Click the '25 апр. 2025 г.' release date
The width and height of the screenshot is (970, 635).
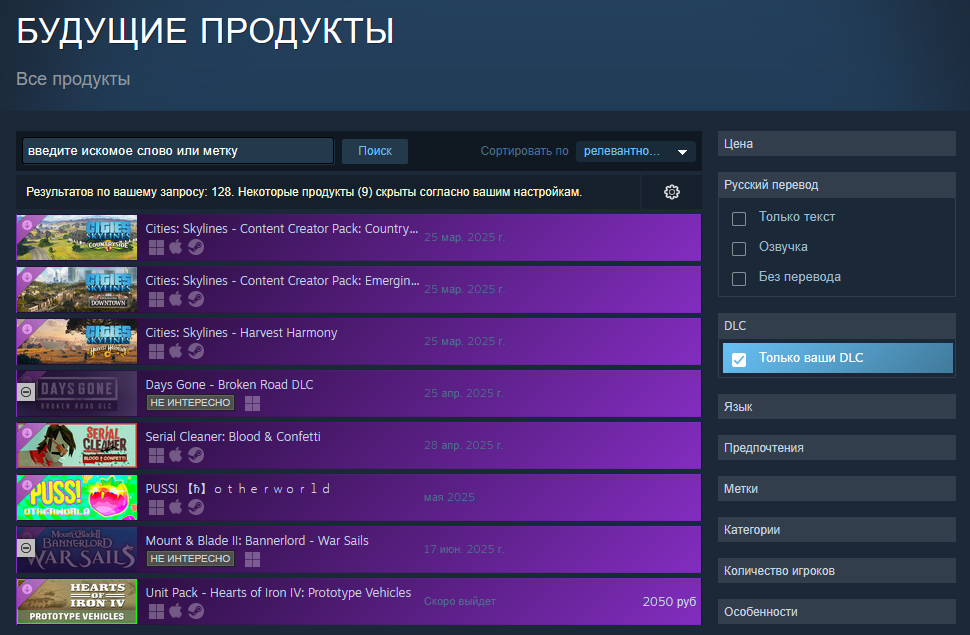tap(463, 393)
